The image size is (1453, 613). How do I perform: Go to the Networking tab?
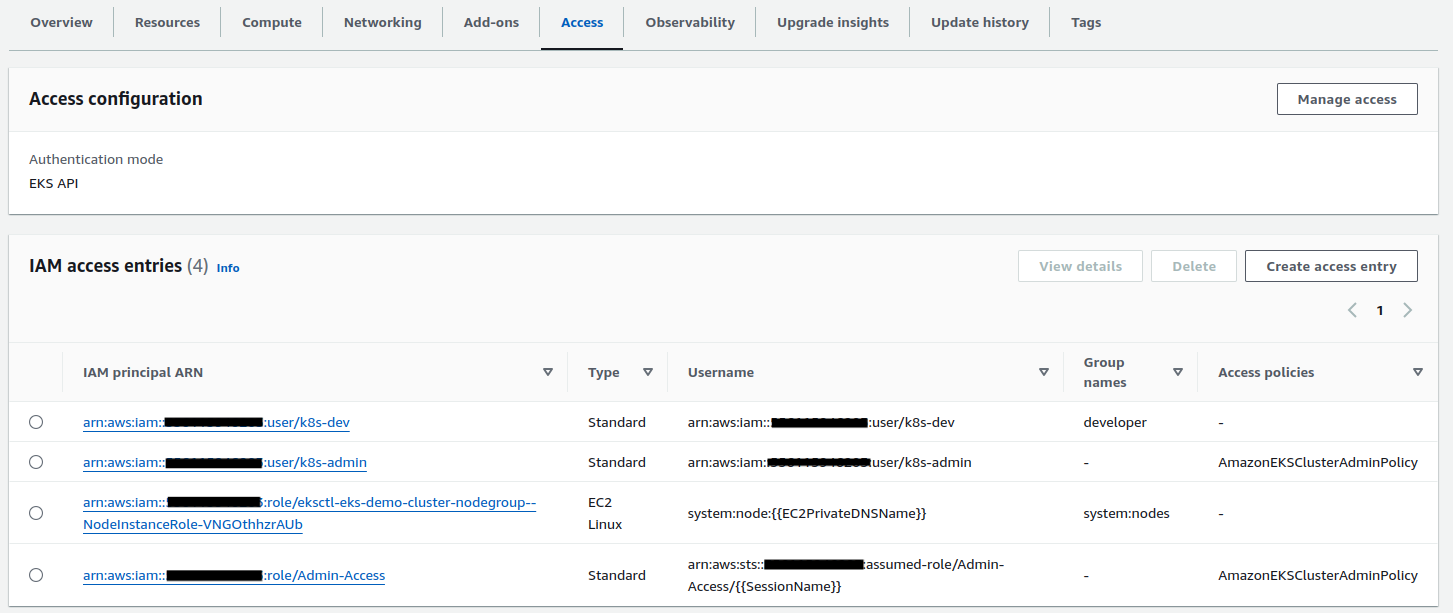pyautogui.click(x=383, y=22)
